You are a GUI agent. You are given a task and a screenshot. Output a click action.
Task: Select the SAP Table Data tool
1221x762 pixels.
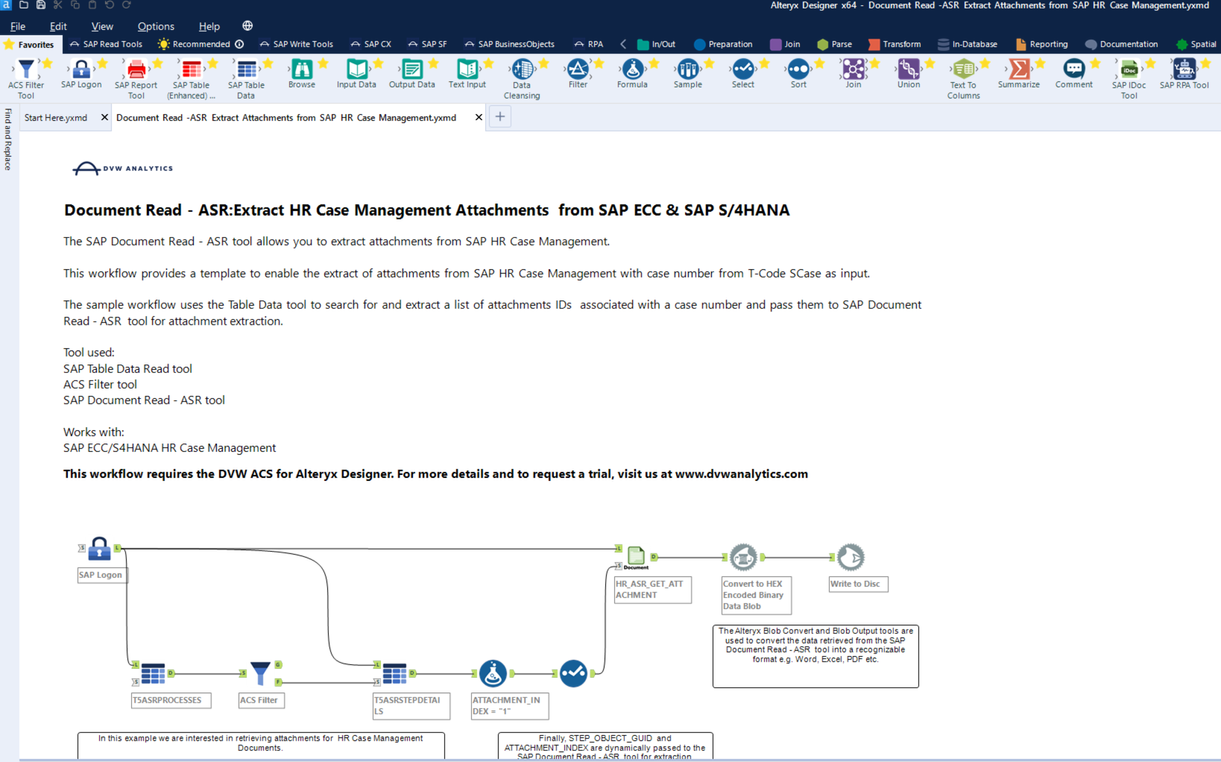(246, 69)
